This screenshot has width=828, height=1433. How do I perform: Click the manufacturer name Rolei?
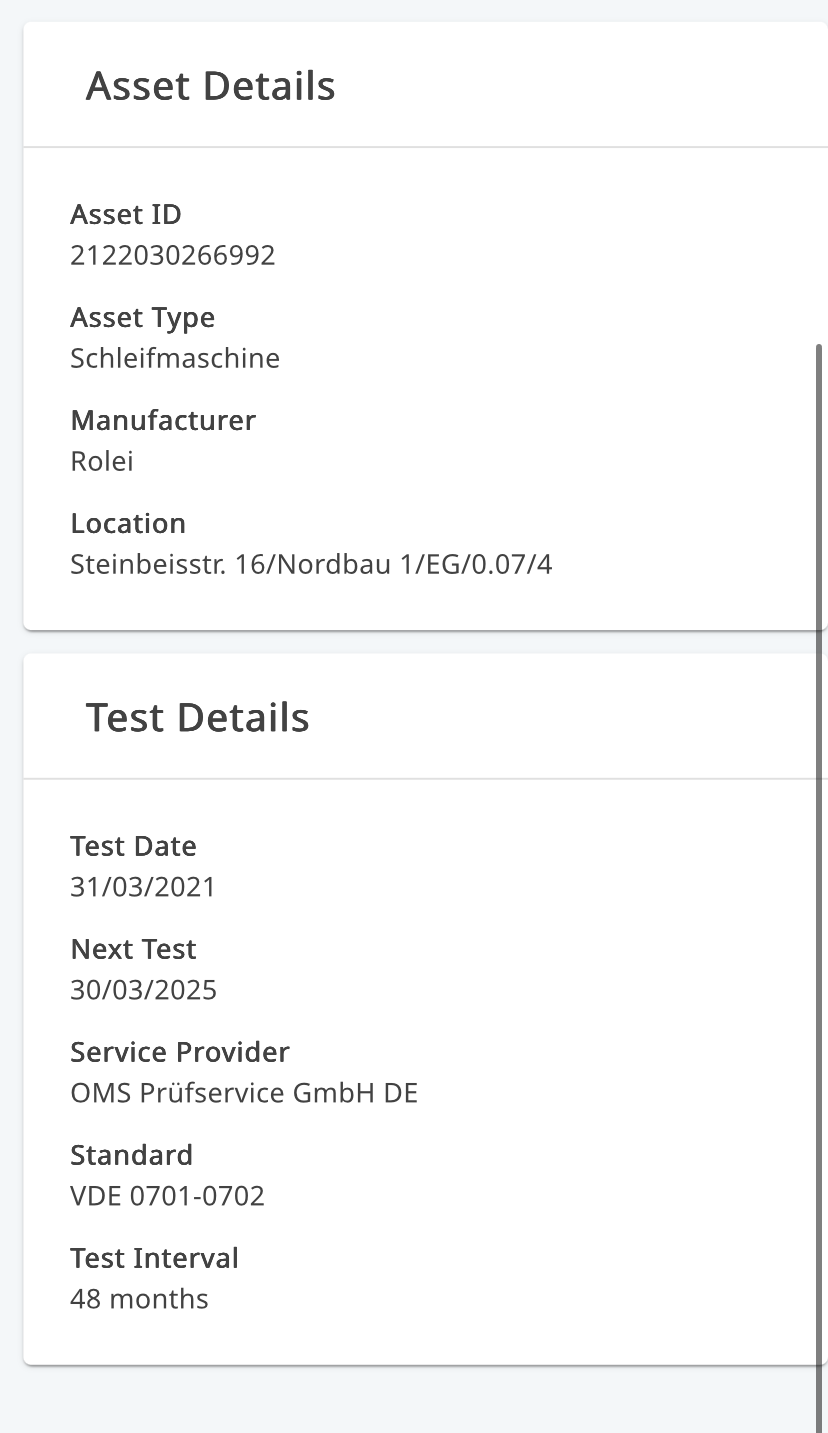(x=102, y=461)
